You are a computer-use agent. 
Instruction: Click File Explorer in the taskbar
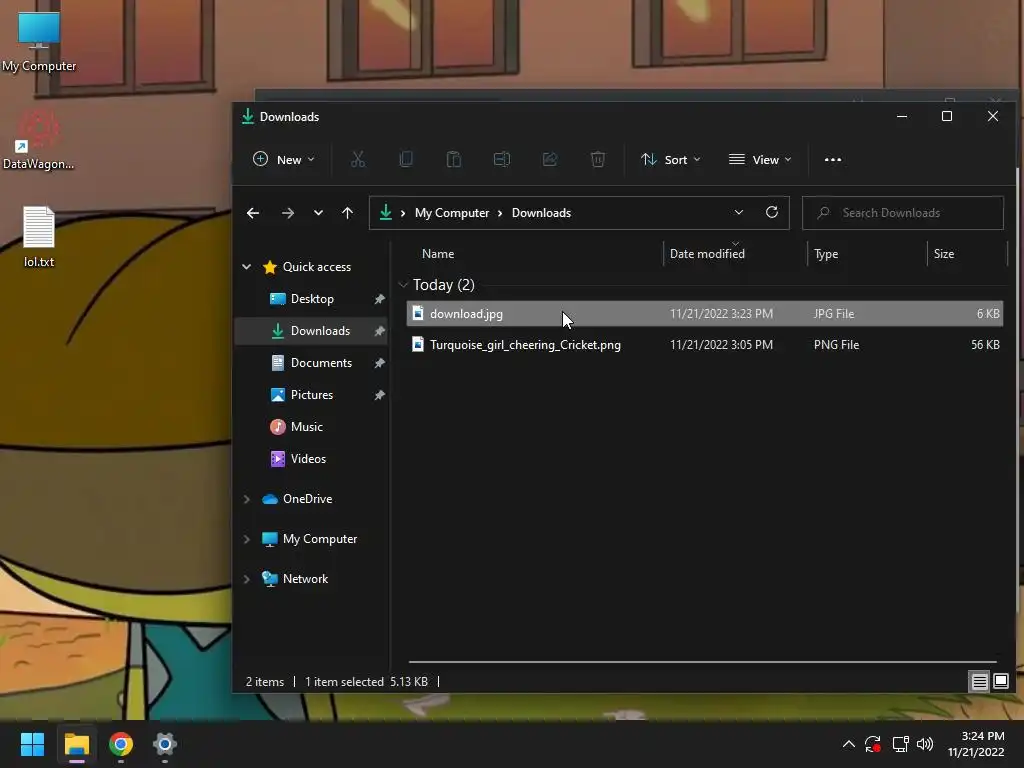pyautogui.click(x=76, y=744)
